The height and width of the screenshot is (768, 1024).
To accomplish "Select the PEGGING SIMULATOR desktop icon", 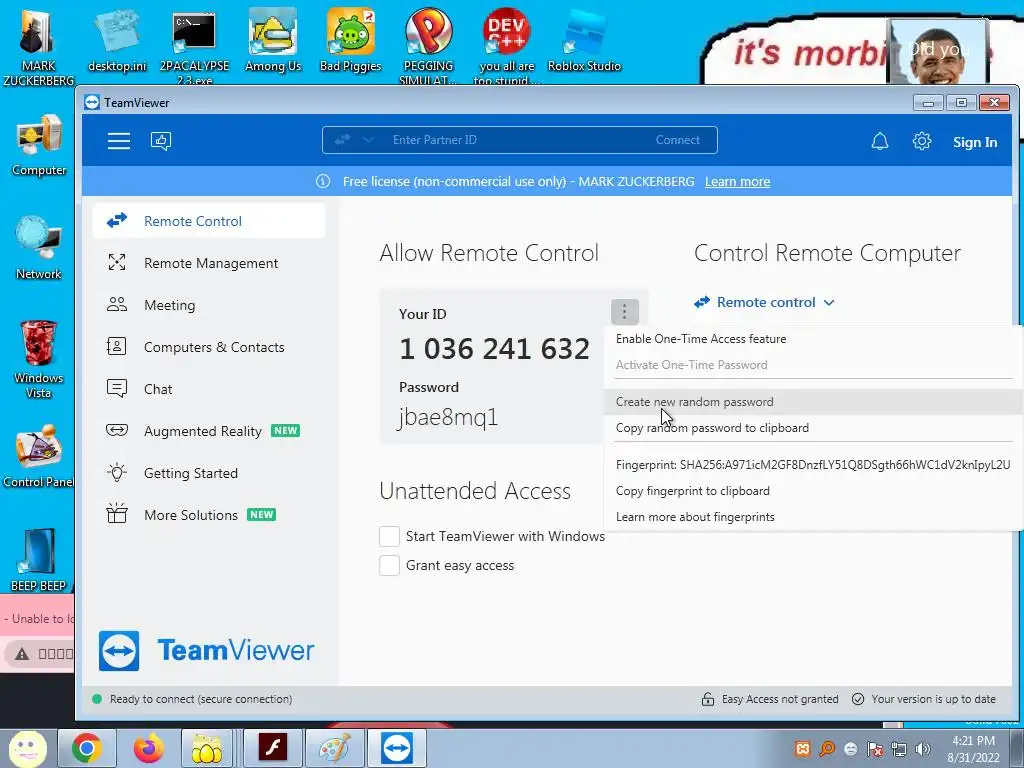I will 428,44.
